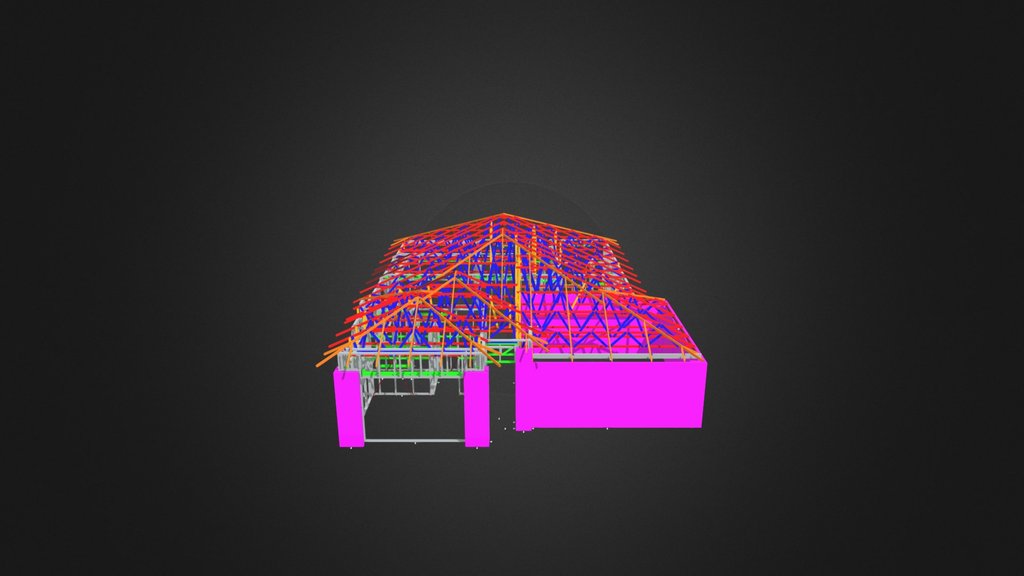Image resolution: width=1024 pixels, height=576 pixels.
Task: Pick the leftmost magenta pillar of the frame
Action: coord(350,408)
